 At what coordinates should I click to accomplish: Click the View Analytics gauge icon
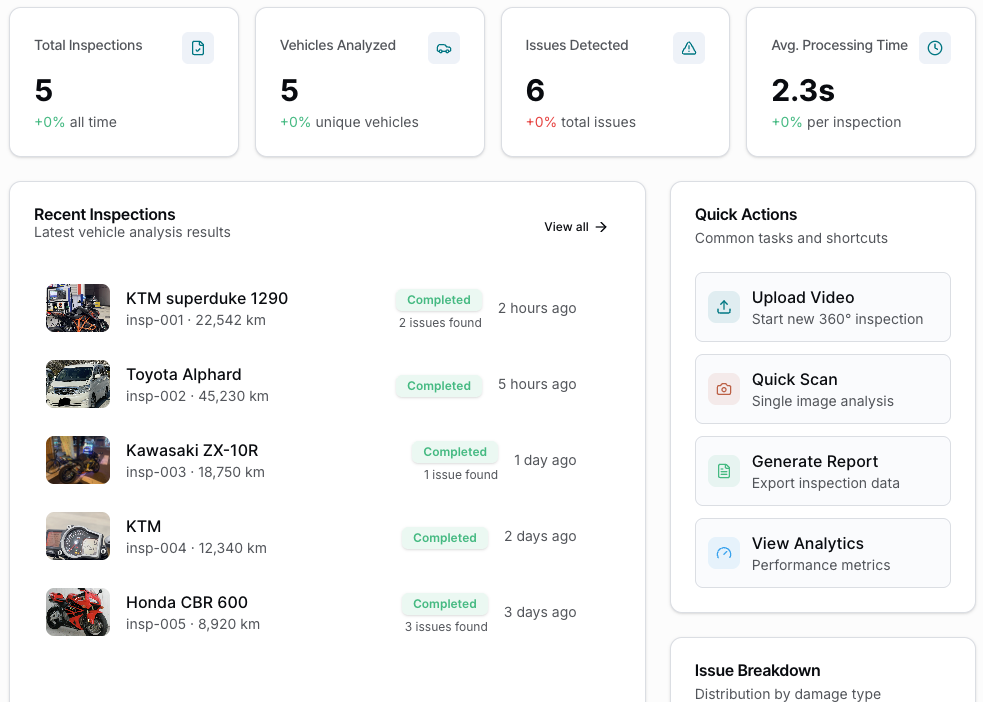pos(724,554)
